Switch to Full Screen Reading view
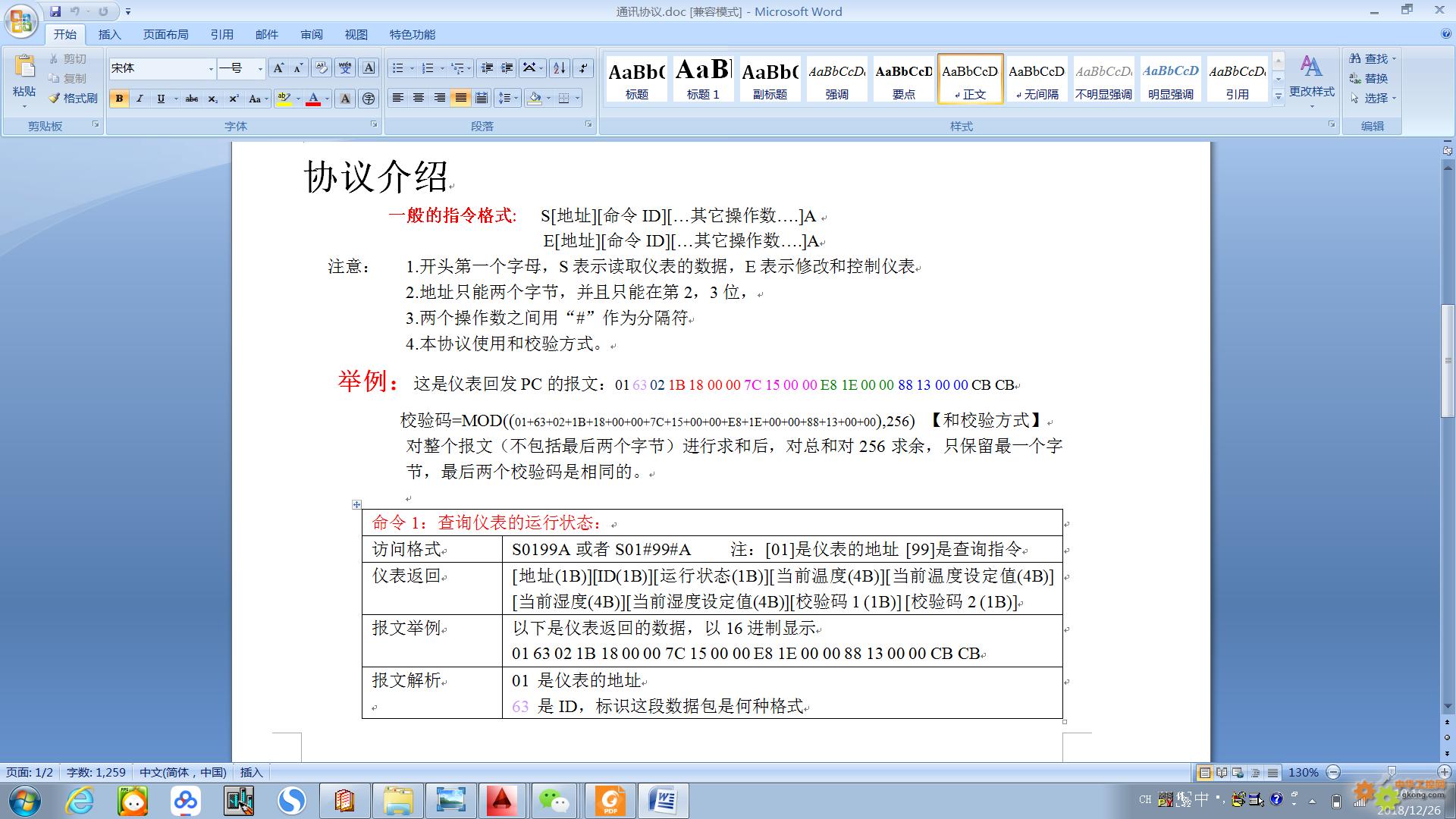This screenshot has width=1456, height=819. tap(1222, 773)
